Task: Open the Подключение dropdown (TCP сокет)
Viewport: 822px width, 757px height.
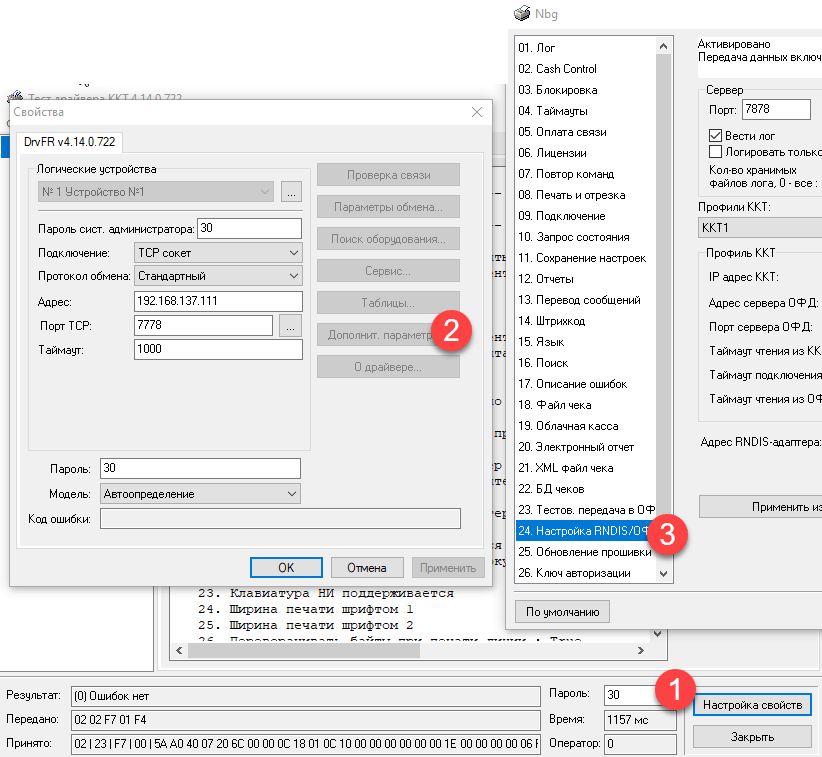Action: (217, 253)
